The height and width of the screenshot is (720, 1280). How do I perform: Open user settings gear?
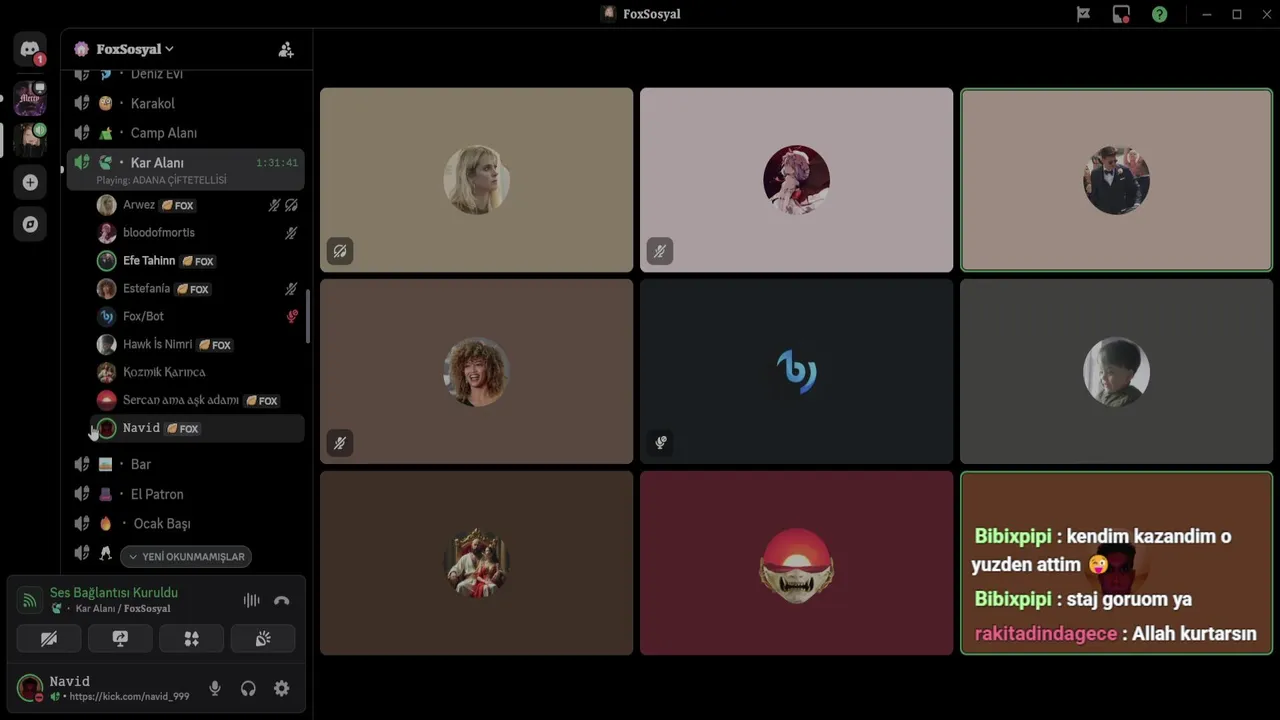coord(282,688)
